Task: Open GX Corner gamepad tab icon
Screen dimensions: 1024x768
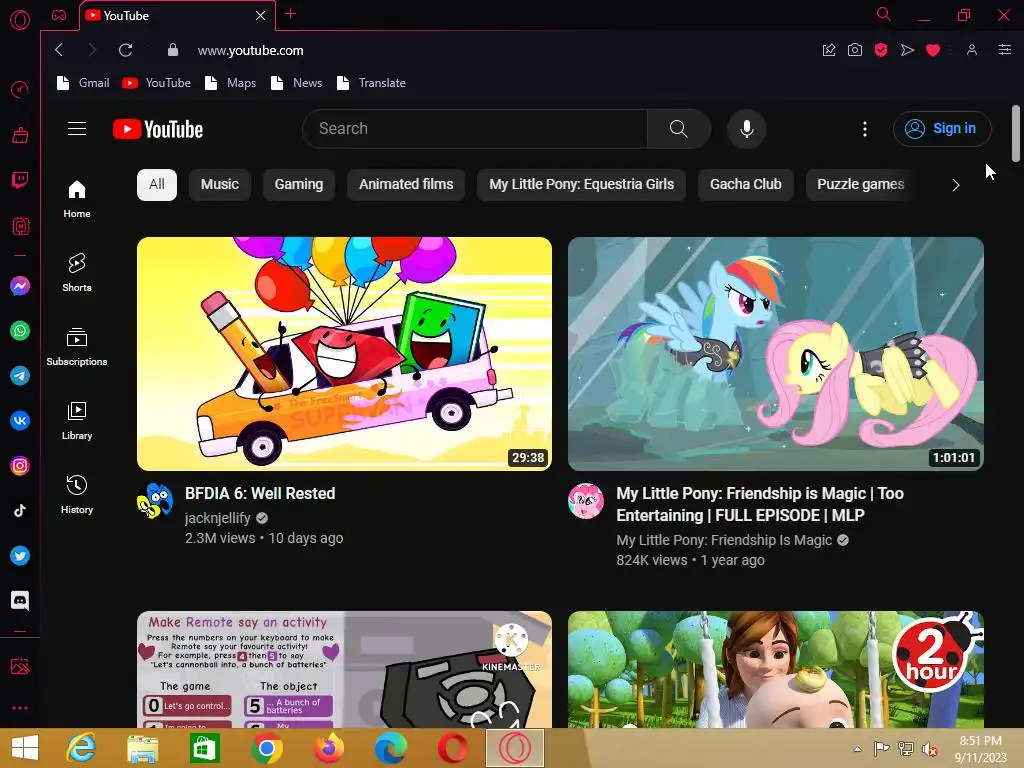Action: 59,15
